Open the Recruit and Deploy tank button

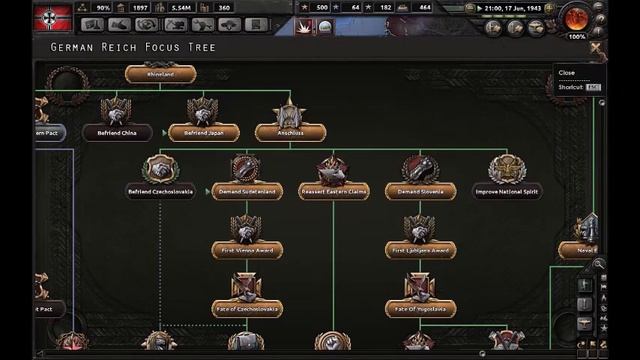229,25
